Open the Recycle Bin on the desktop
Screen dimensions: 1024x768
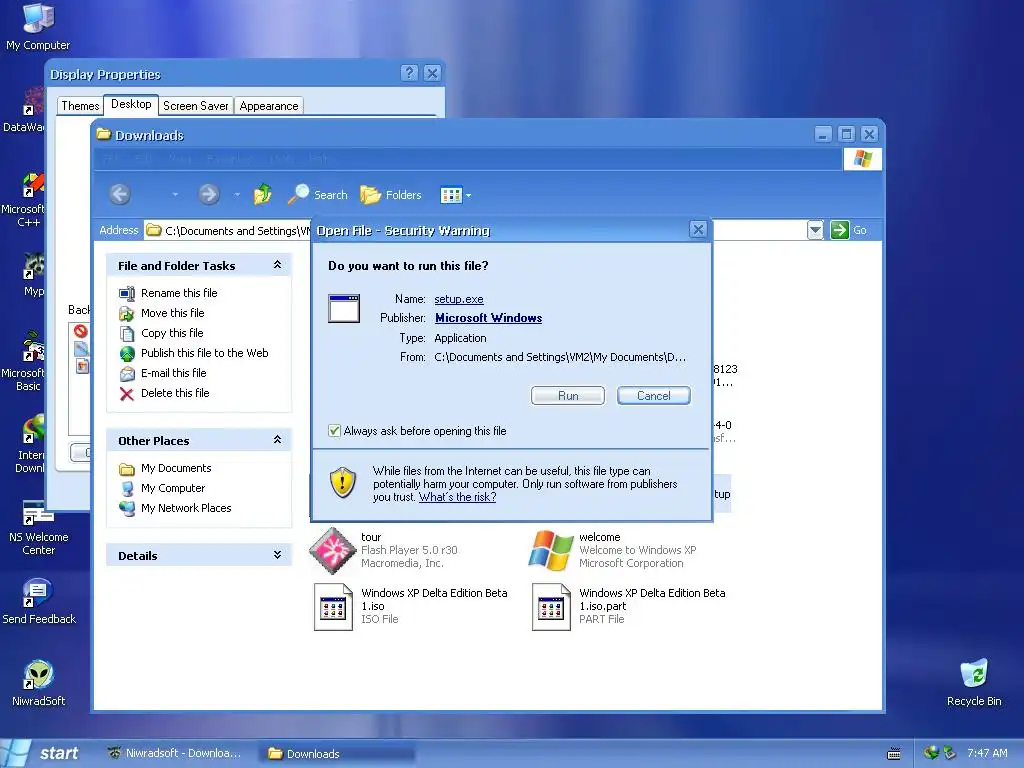974,682
